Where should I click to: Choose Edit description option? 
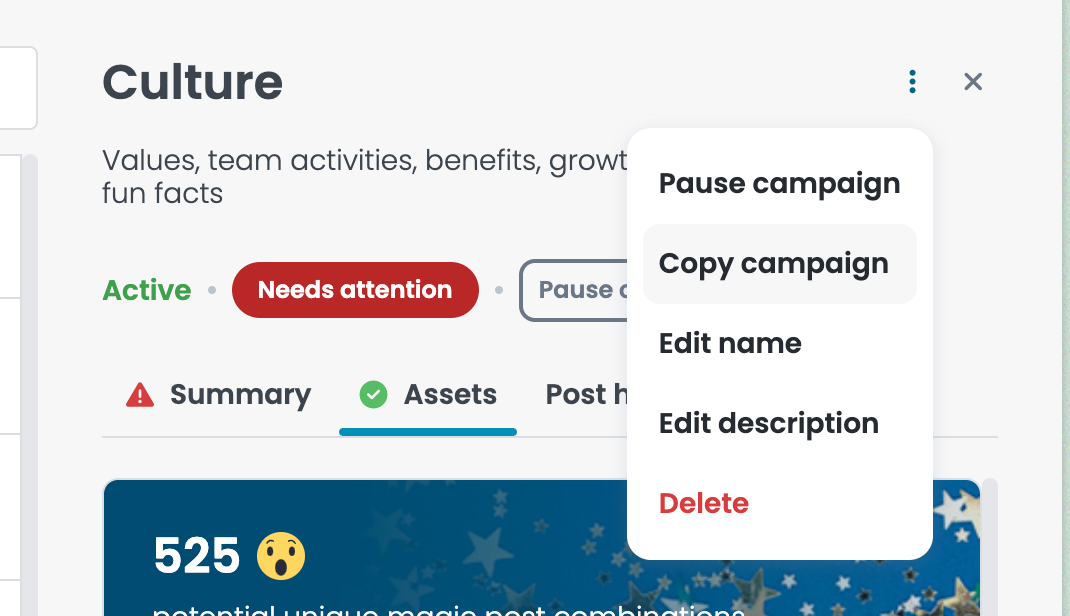[779, 423]
